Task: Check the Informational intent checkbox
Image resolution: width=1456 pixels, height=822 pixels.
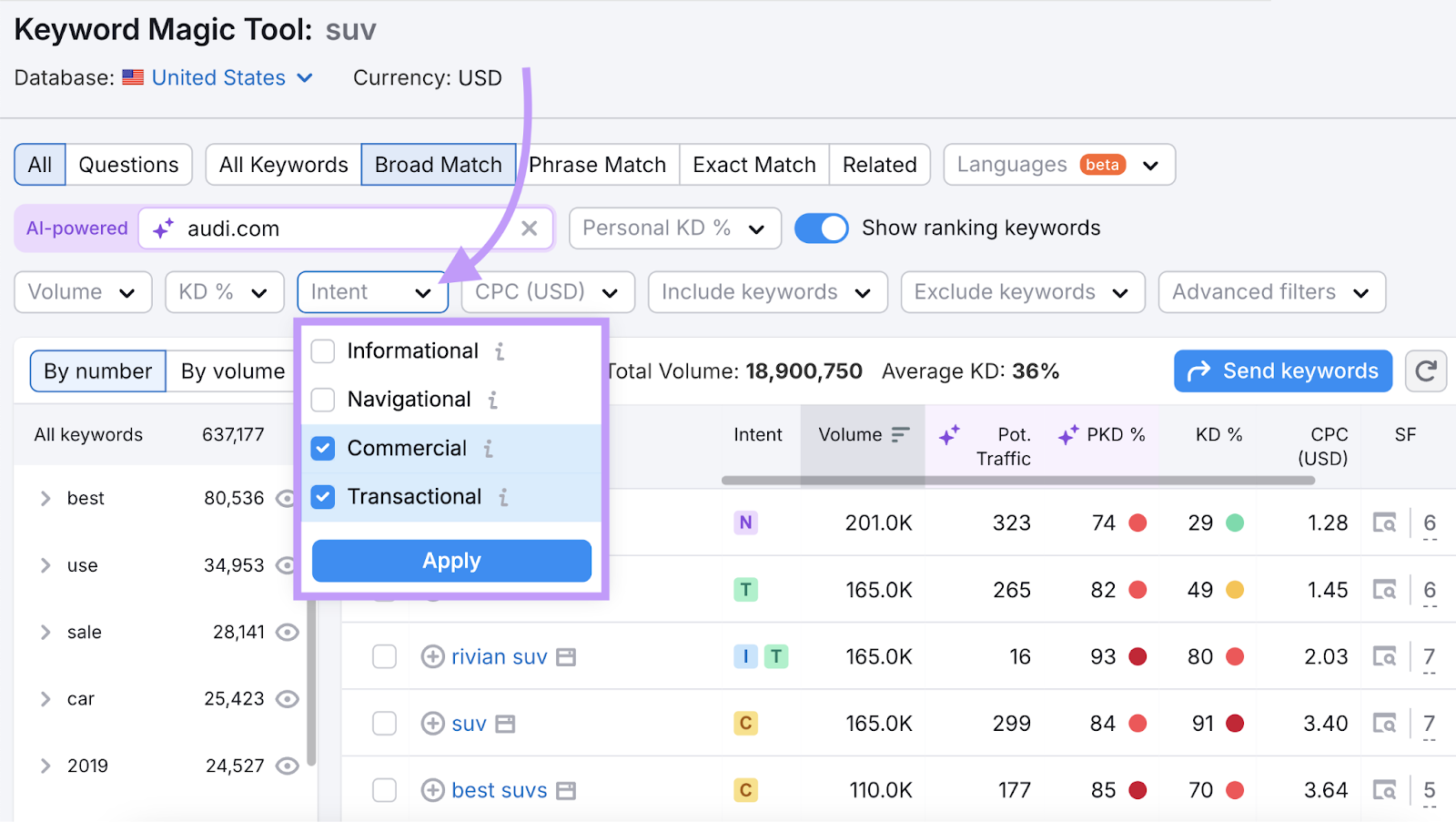Action: 323,350
